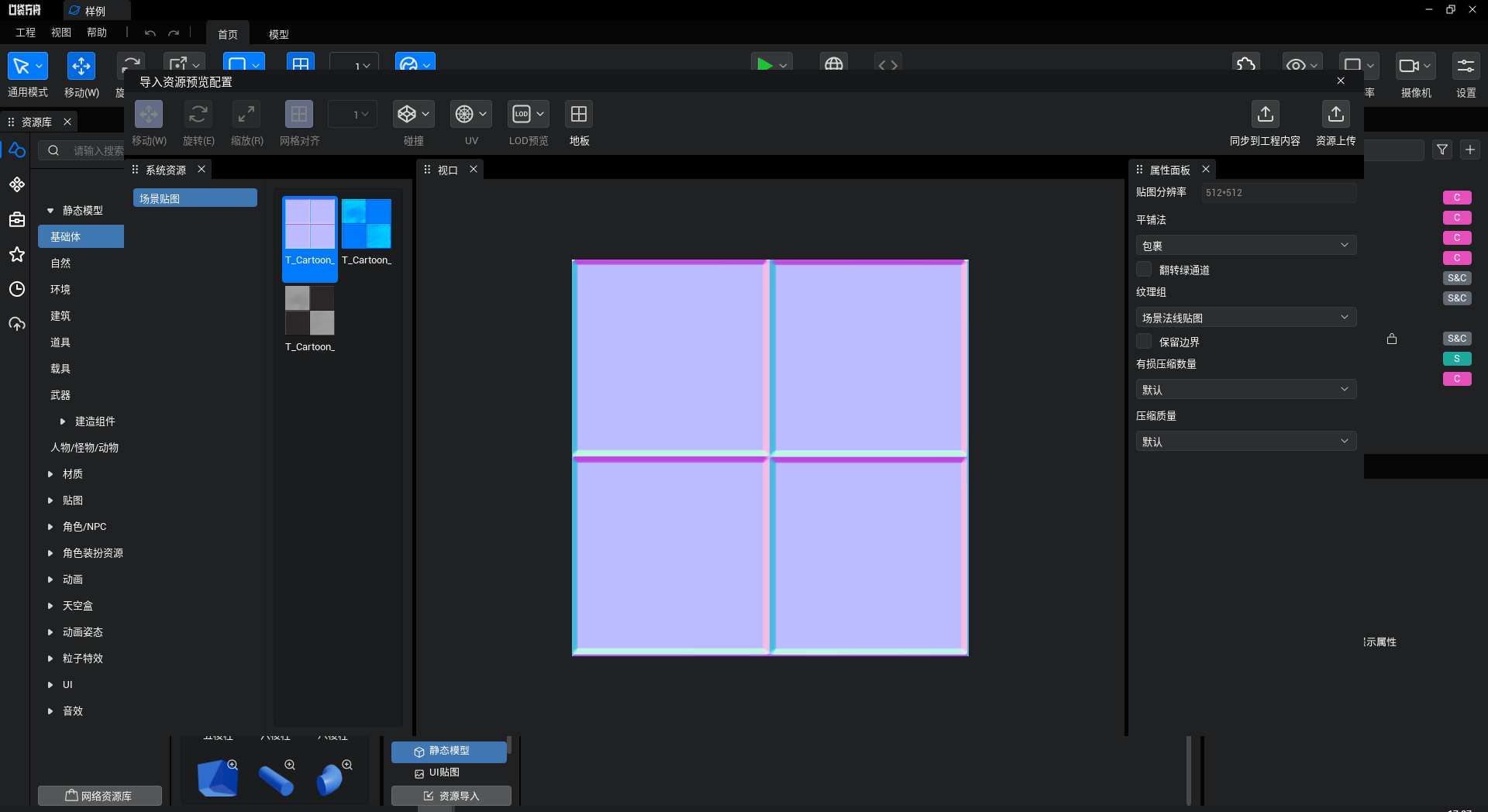Click the filter funnel icon
The width and height of the screenshot is (1488, 812).
coord(1442,150)
